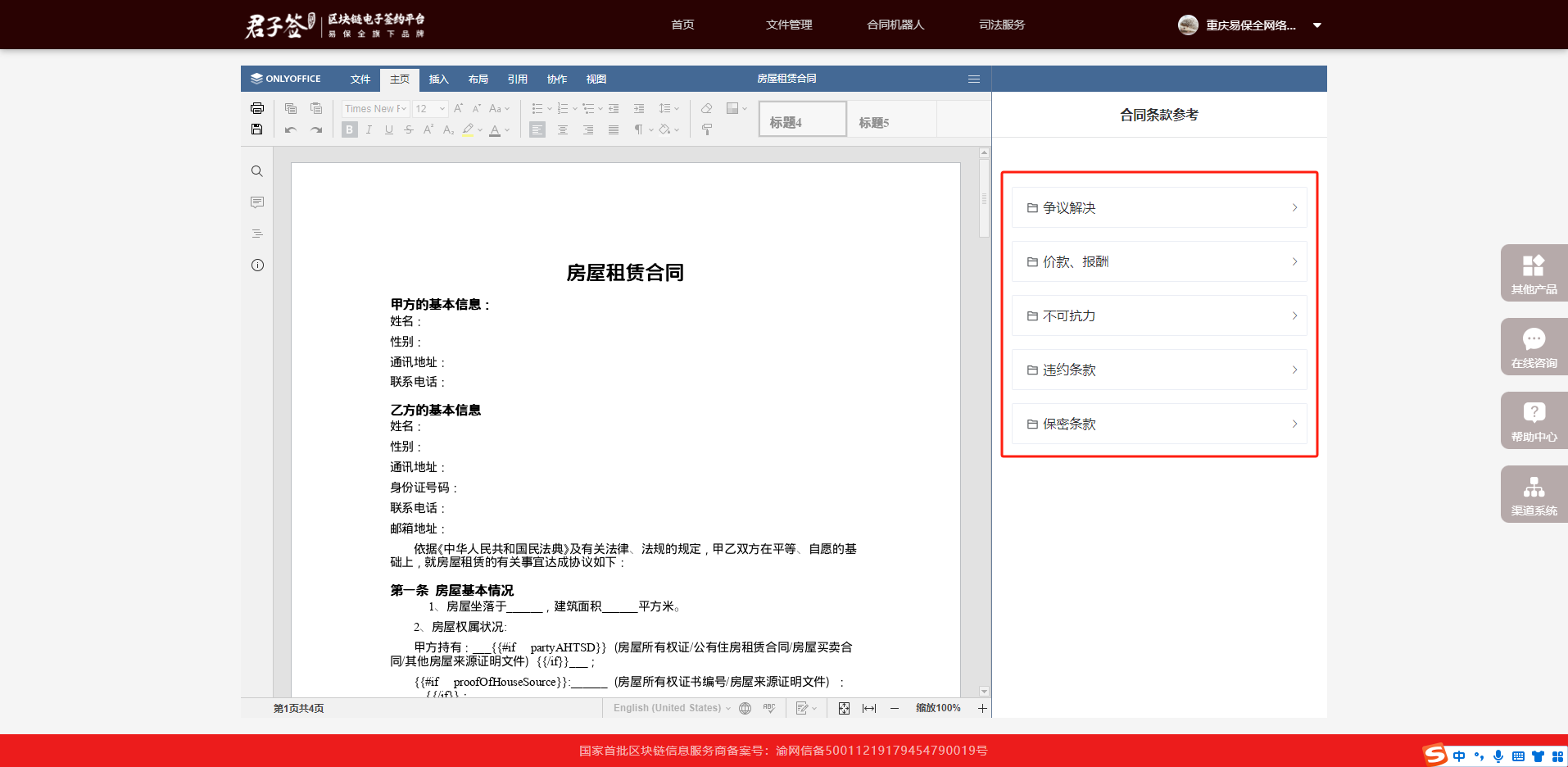
Task: Expand the 争议解决 clause category
Action: (1159, 207)
